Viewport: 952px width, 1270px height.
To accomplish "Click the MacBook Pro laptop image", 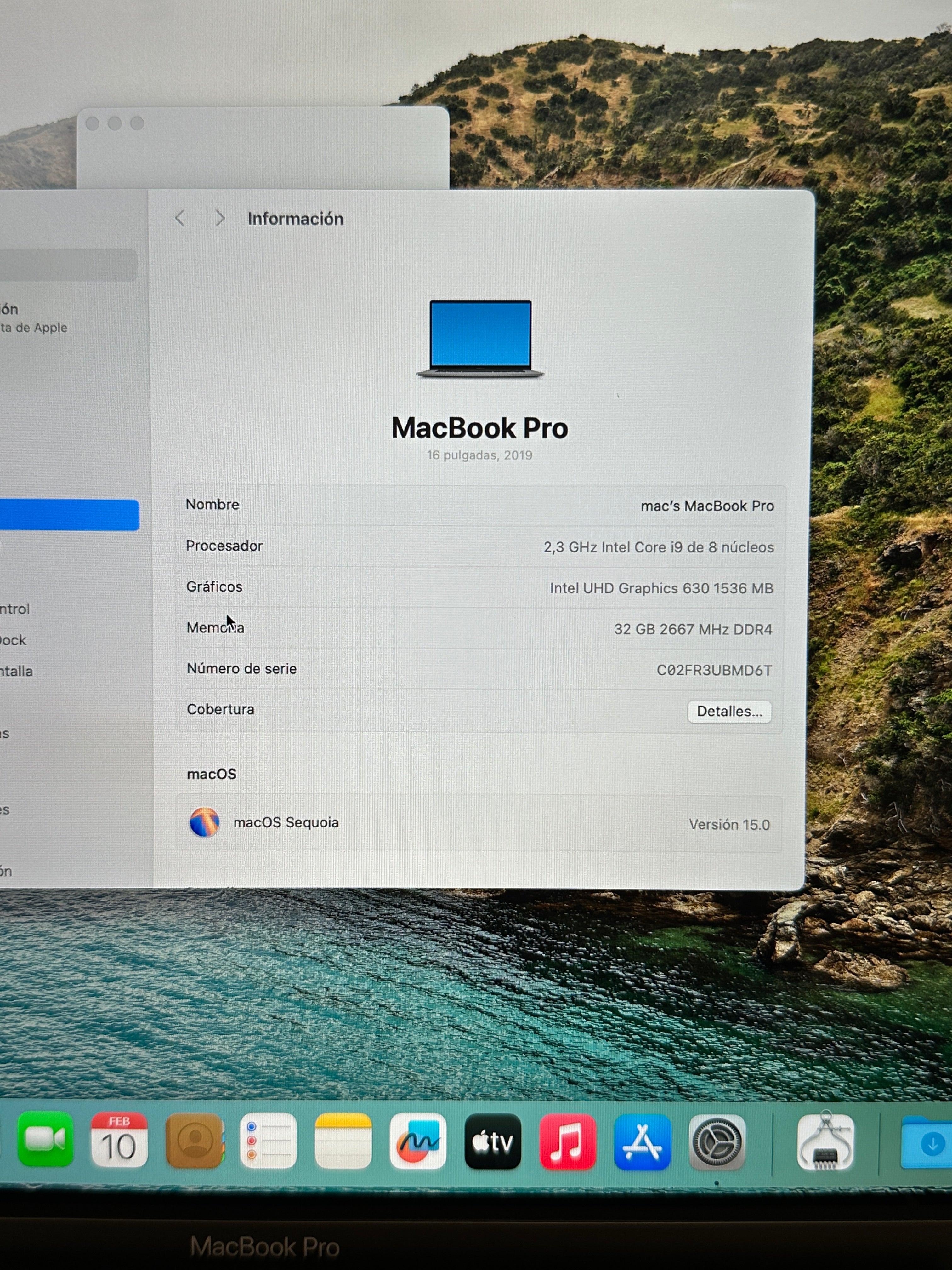I will pos(480,339).
